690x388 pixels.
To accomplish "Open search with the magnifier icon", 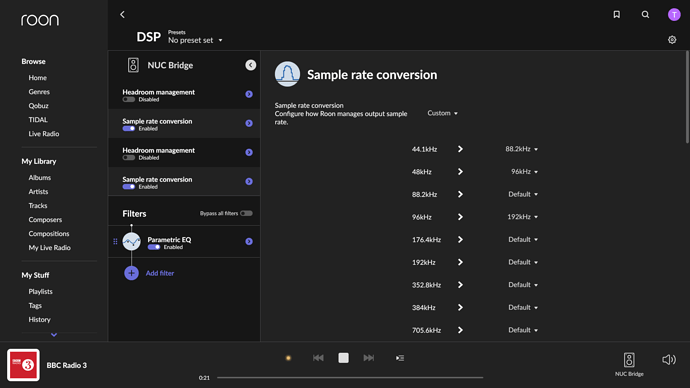I will click(x=645, y=15).
